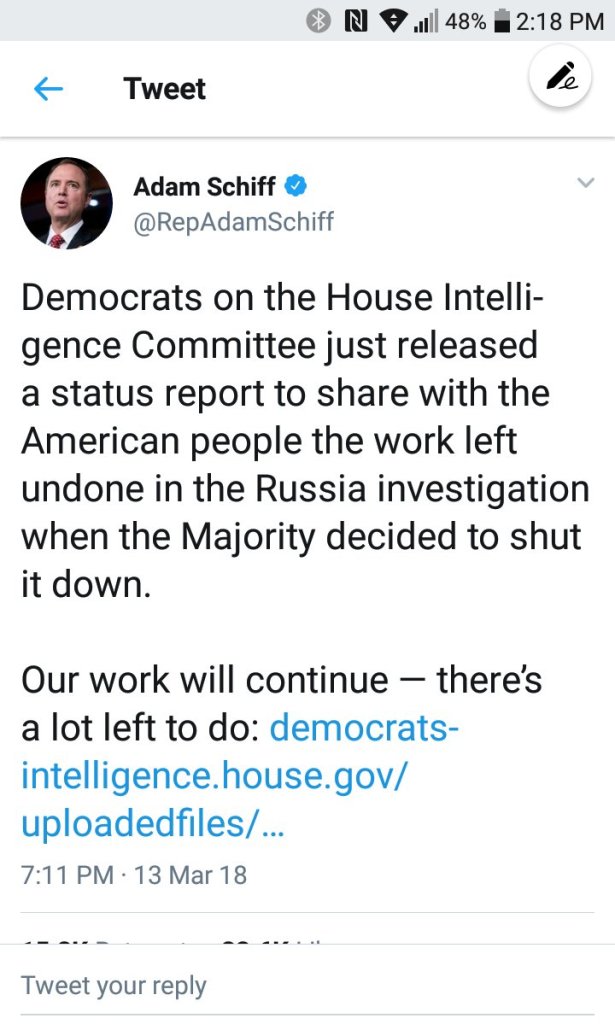Tap the battery icon in status bar
Image resolution: width=615 pixels, height=1024 pixels.
502,20
